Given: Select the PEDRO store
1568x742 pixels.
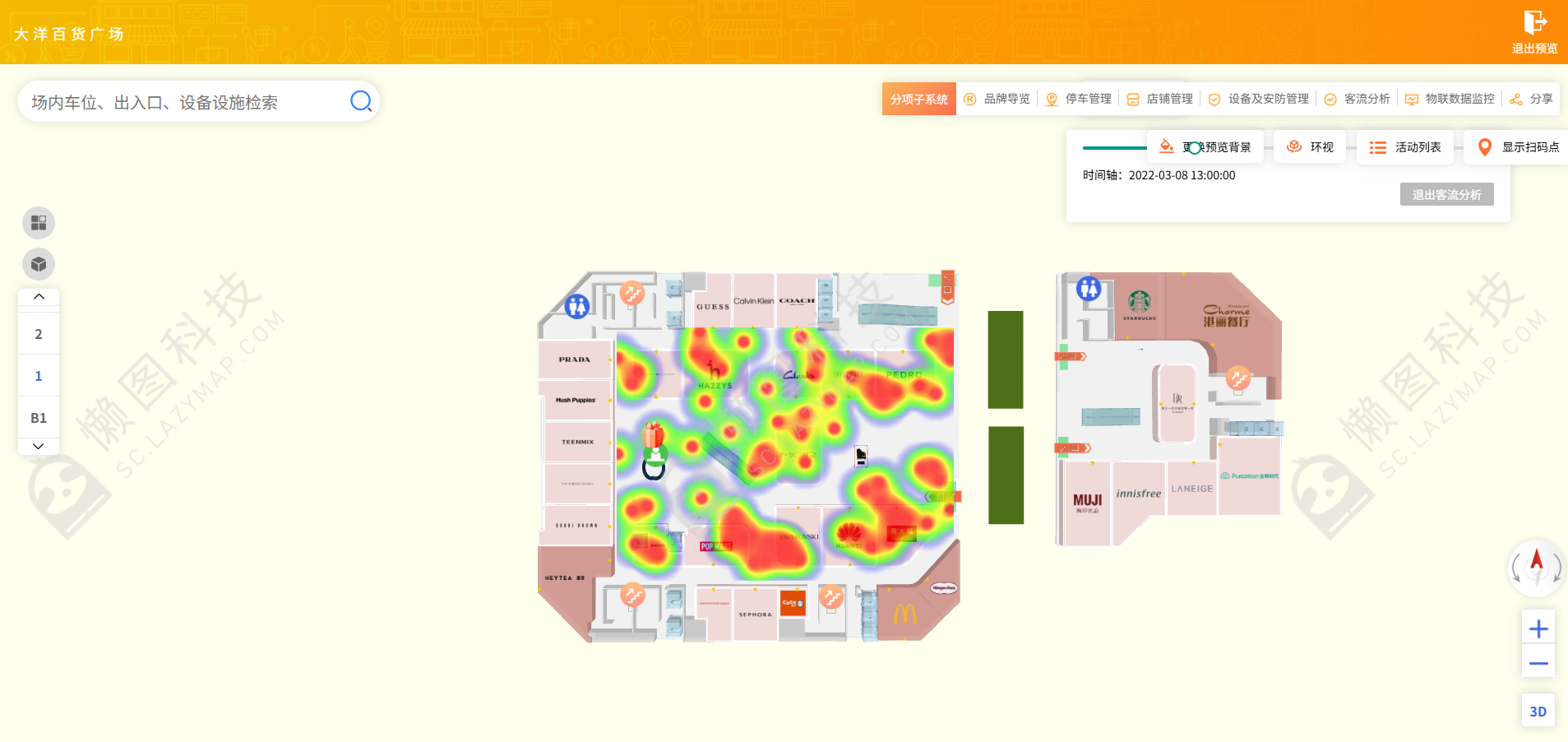Looking at the screenshot, I should click(x=904, y=374).
